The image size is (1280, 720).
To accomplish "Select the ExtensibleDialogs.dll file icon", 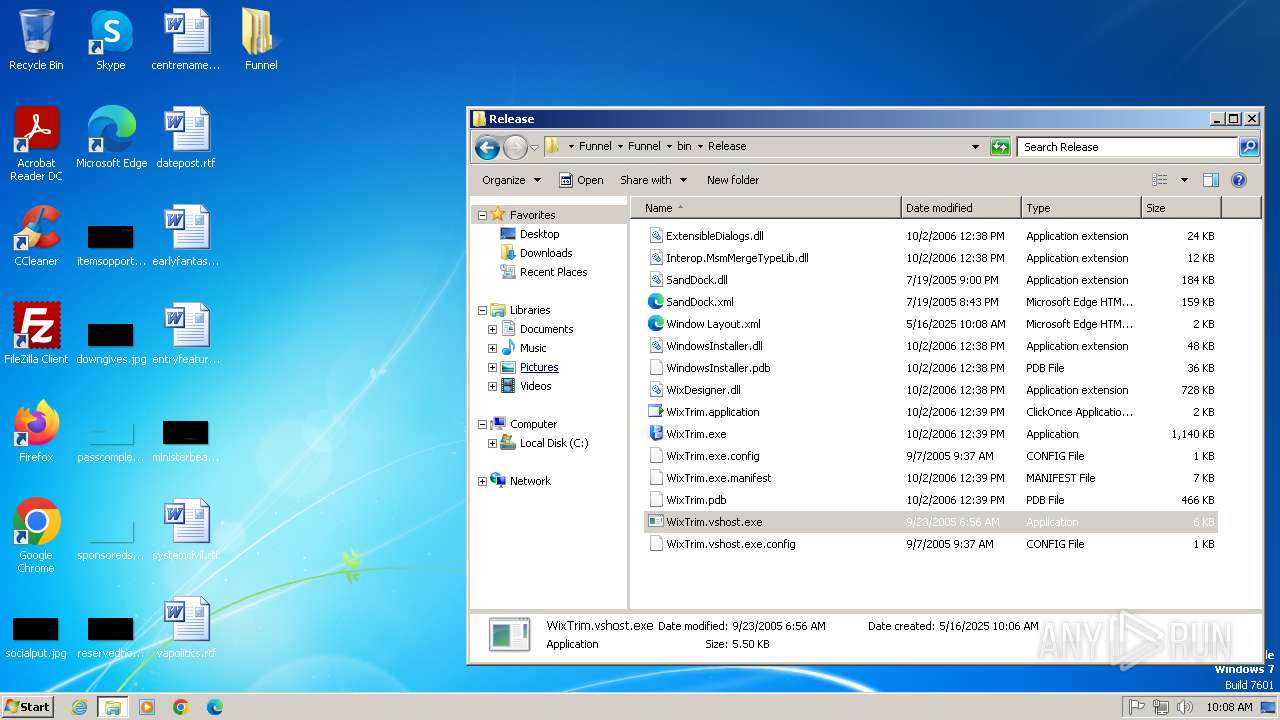I will (656, 236).
